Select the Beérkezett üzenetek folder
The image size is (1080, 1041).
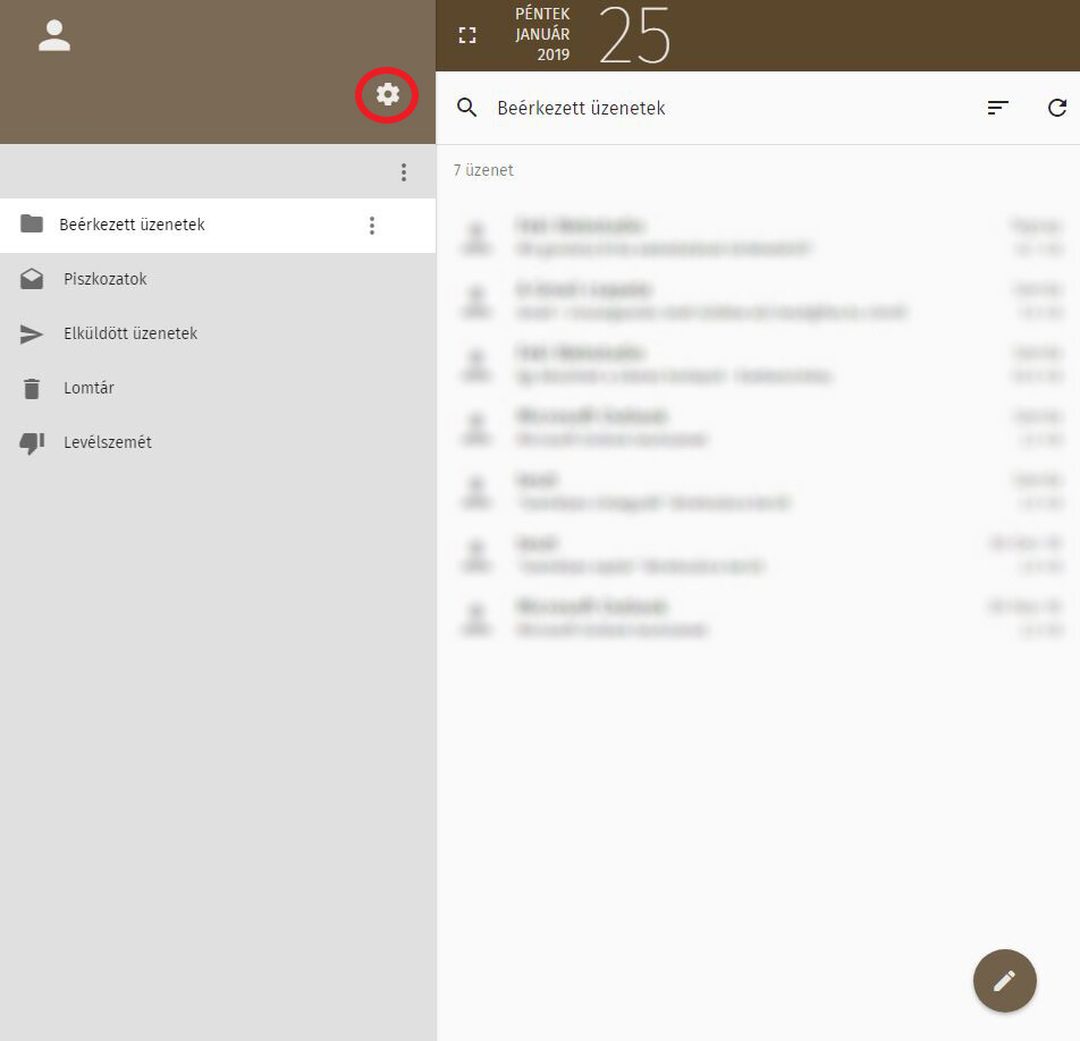tap(218, 225)
